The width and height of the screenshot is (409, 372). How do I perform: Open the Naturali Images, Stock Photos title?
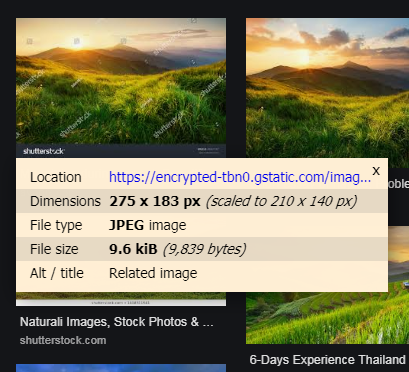point(116,322)
